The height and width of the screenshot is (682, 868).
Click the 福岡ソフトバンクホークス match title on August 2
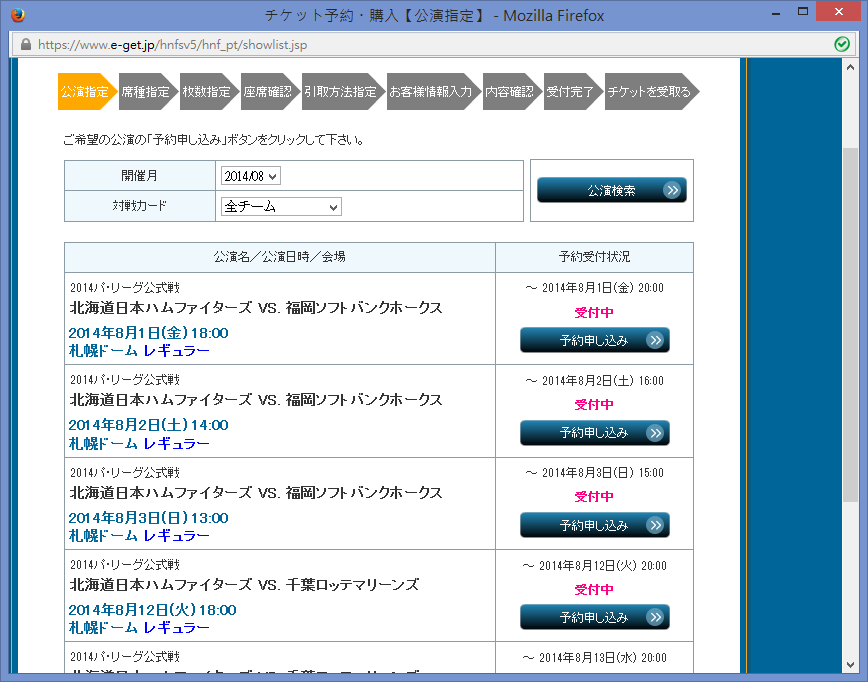click(x=256, y=400)
